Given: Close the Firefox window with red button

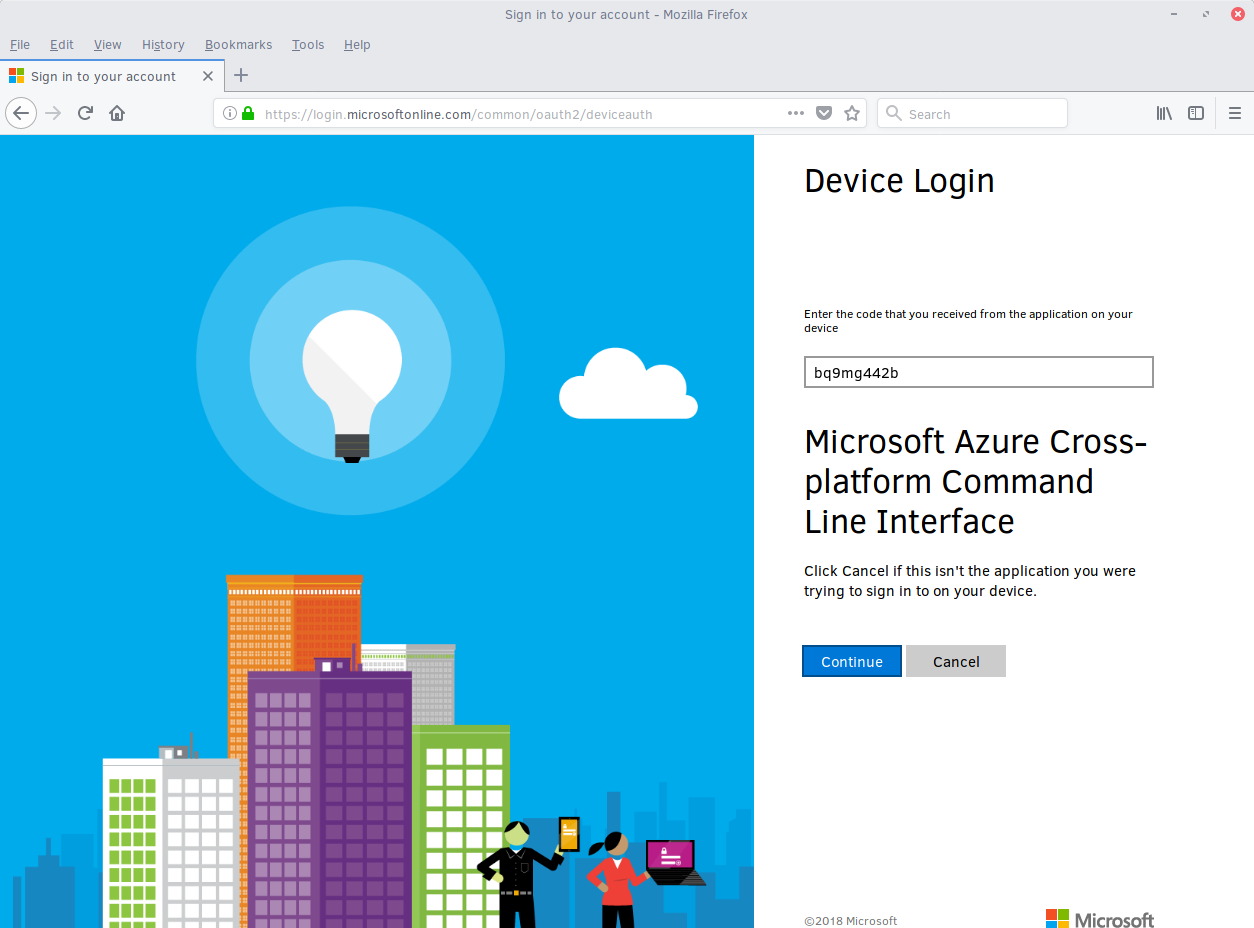Looking at the screenshot, I should [1237, 14].
